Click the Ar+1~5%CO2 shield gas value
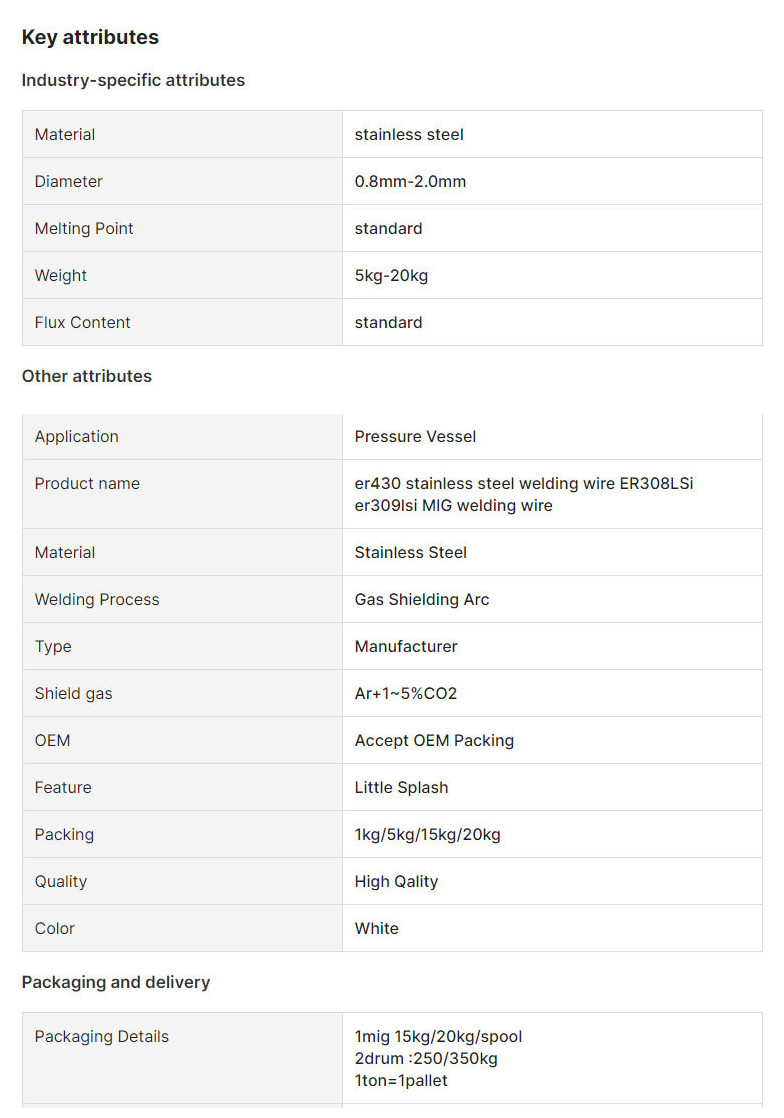784x1118 pixels. (x=406, y=693)
